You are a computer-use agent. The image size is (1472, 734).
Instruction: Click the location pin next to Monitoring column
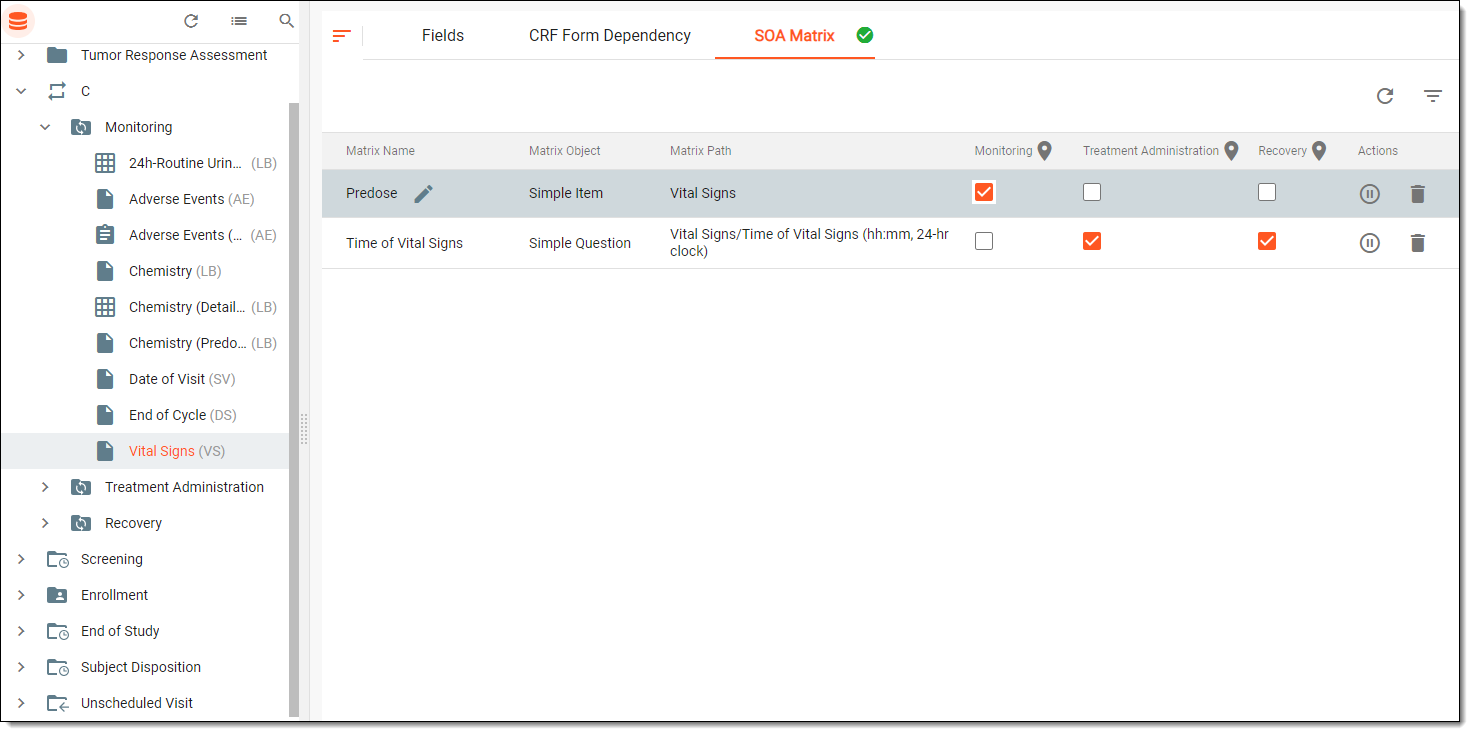tap(1044, 151)
